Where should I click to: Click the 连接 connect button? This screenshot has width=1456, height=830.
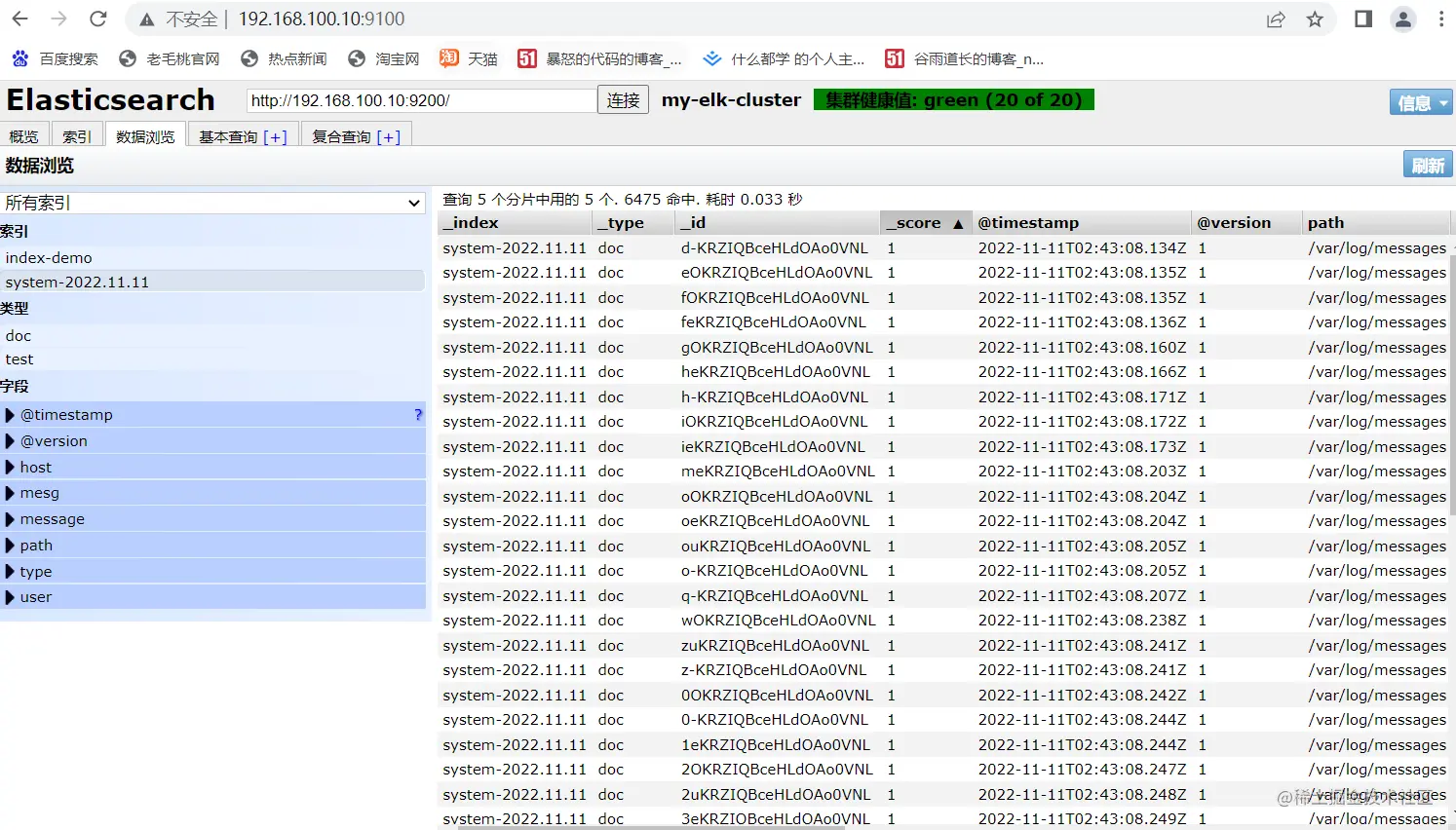(x=623, y=100)
